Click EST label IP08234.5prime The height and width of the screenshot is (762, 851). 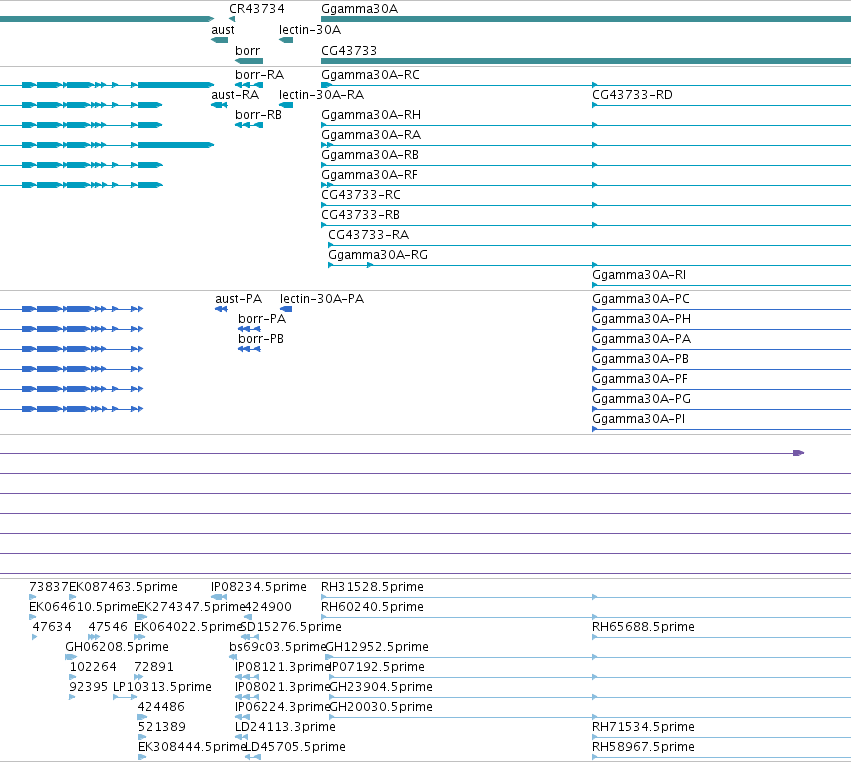point(259,587)
